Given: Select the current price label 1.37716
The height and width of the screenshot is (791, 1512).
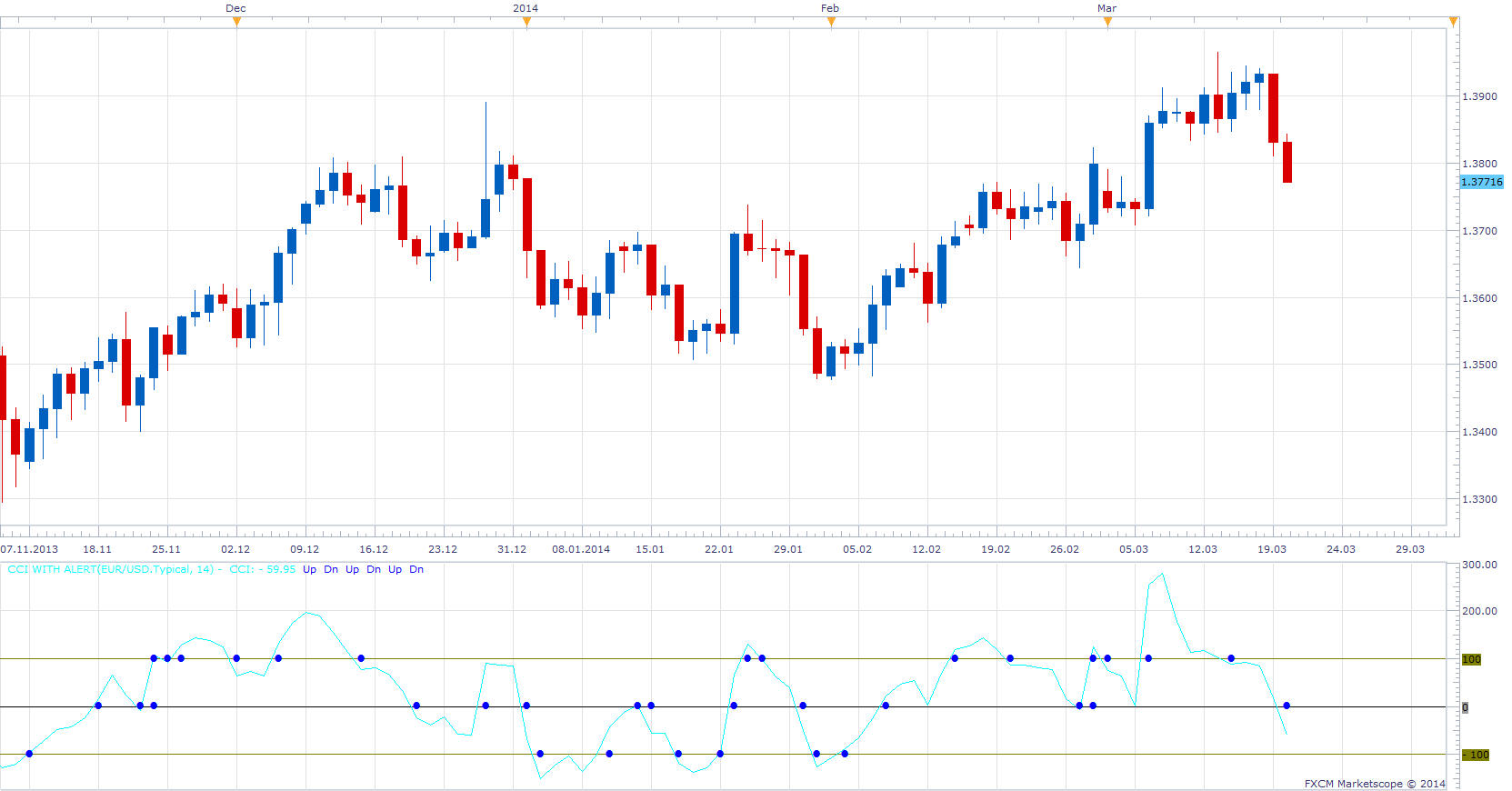Looking at the screenshot, I should point(1481,182).
